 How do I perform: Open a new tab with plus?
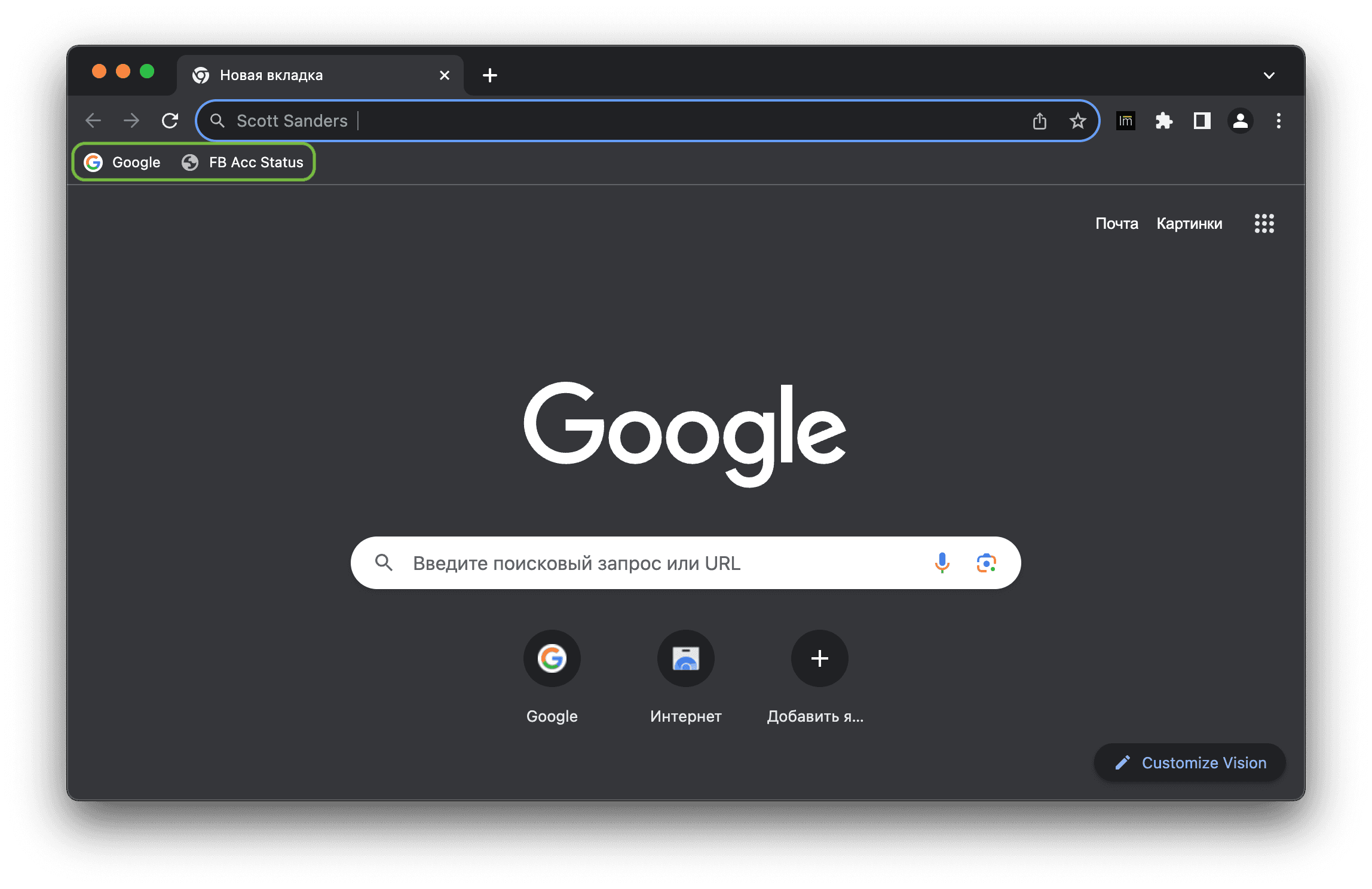(490, 75)
